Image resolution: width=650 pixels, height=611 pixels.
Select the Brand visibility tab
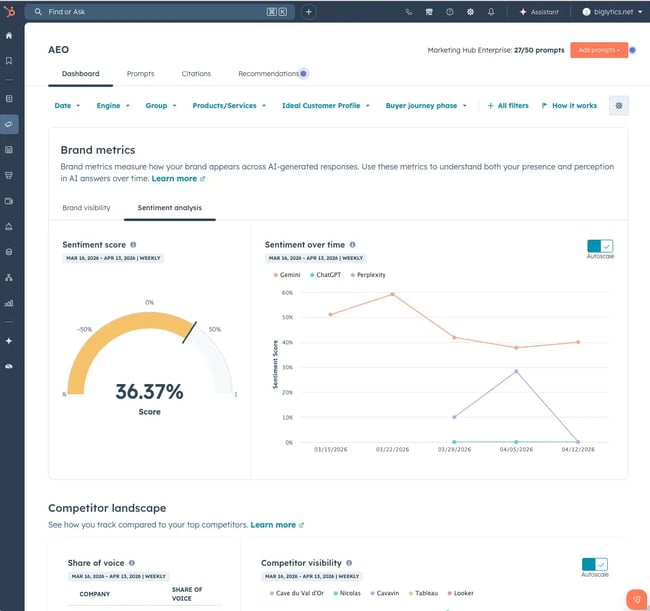coord(86,208)
